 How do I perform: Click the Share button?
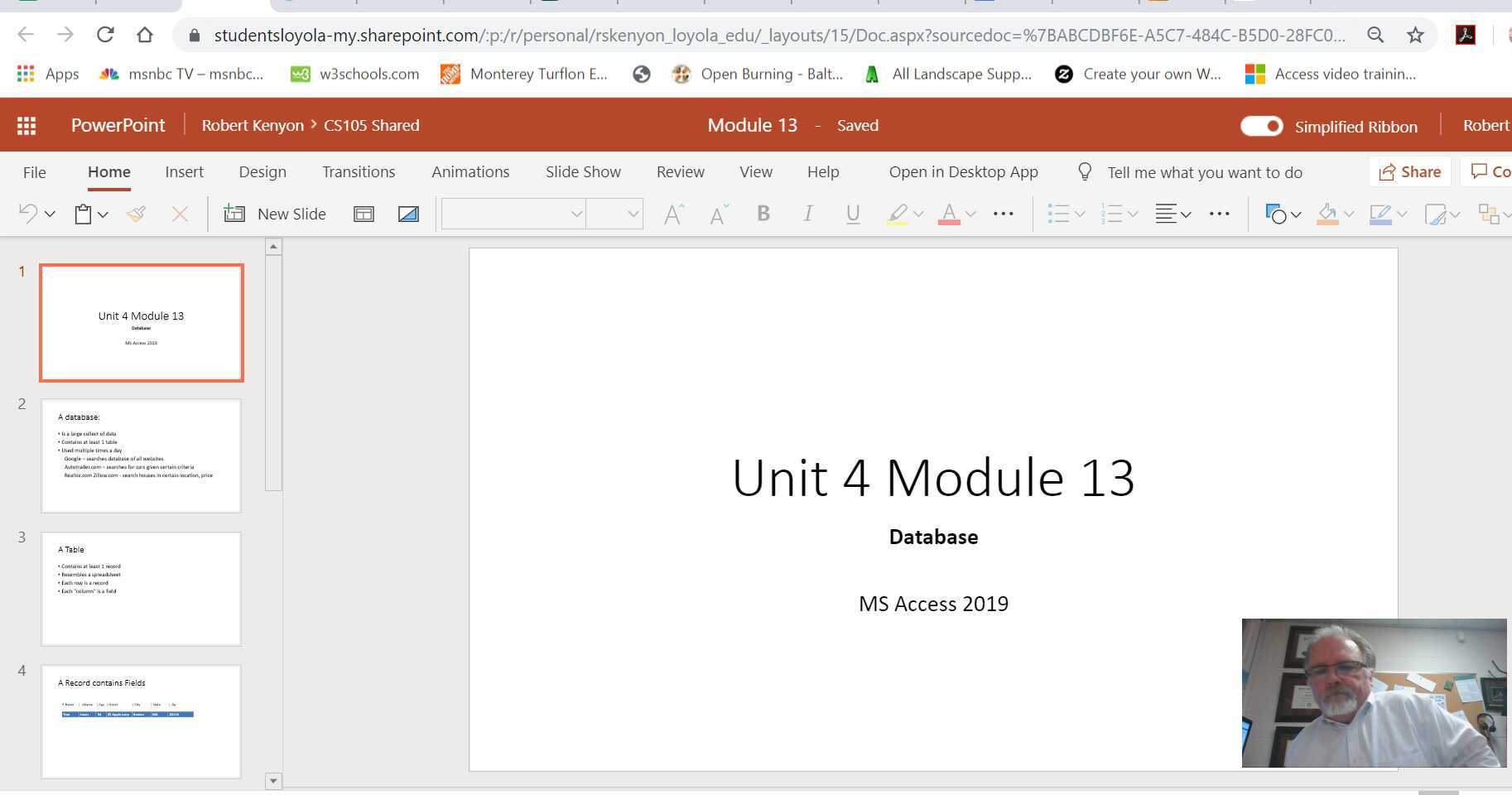[x=1410, y=172]
